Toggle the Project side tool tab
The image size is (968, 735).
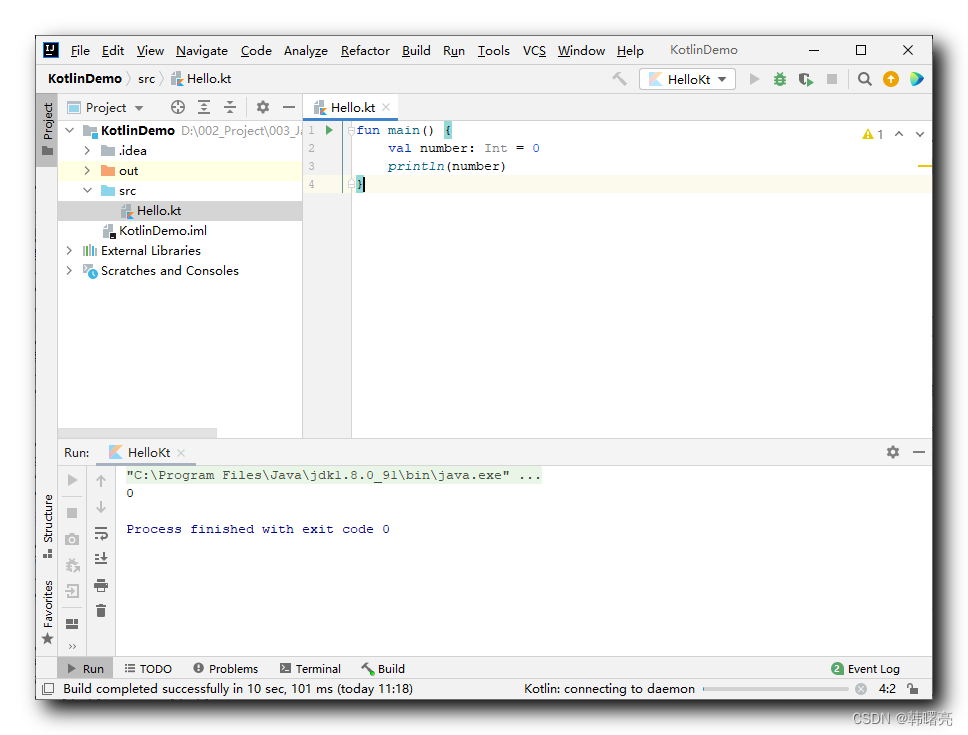tap(48, 130)
